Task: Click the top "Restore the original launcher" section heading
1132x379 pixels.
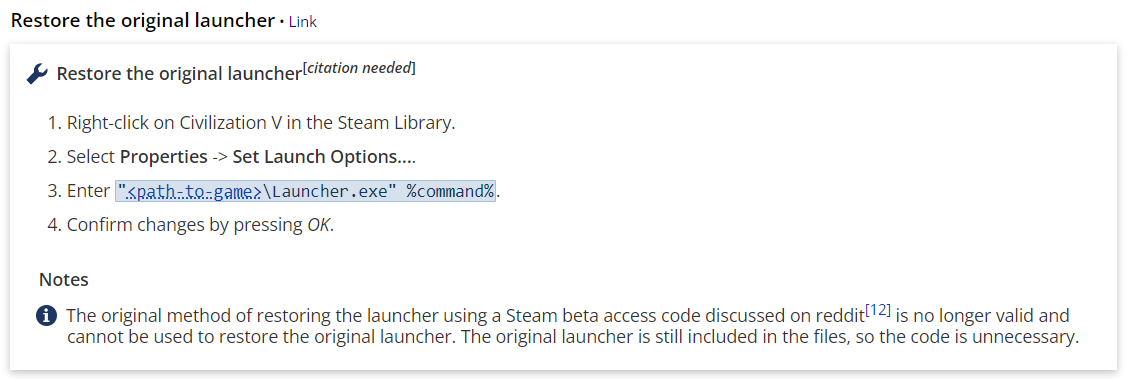Action: point(143,20)
